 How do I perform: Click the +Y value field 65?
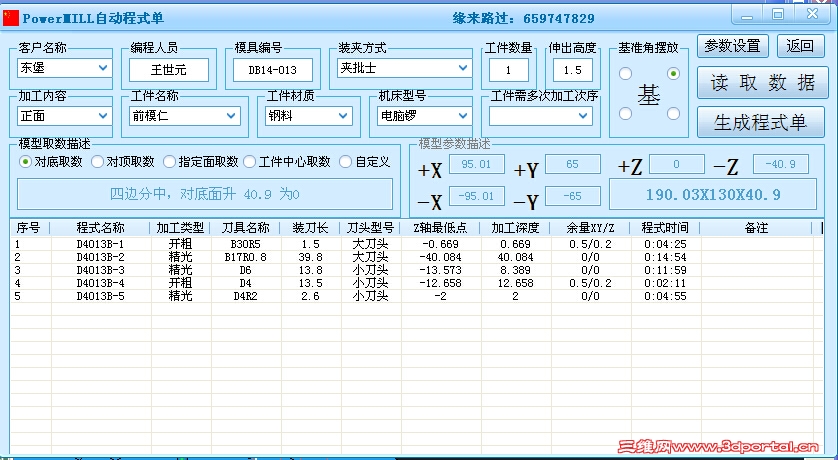[572, 164]
